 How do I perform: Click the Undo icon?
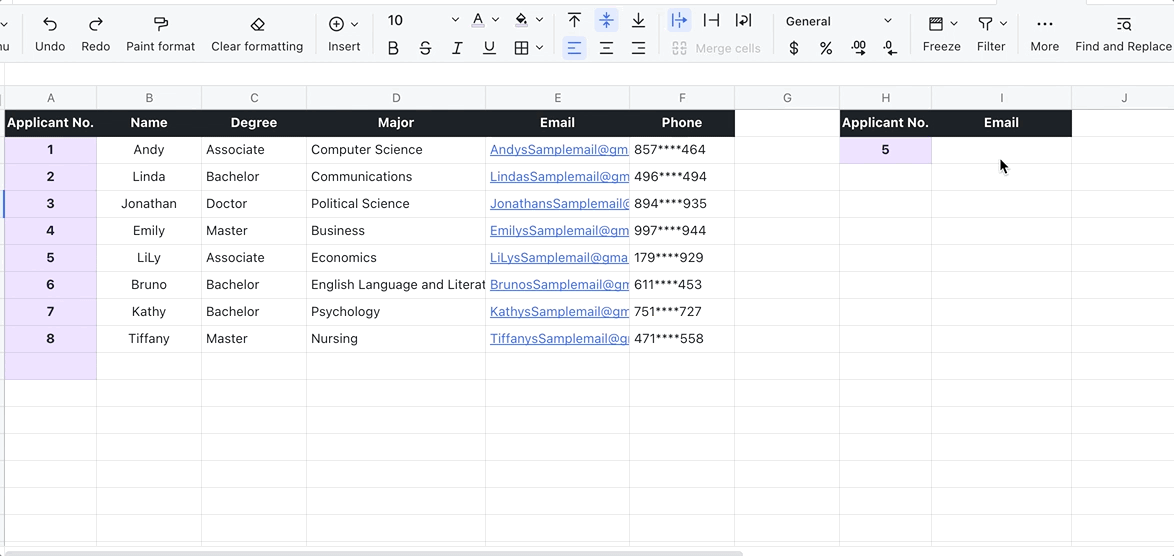(x=50, y=24)
